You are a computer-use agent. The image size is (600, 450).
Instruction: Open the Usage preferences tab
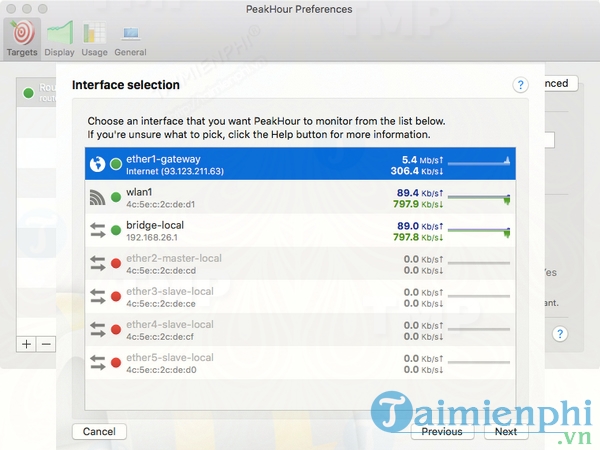tap(94, 39)
